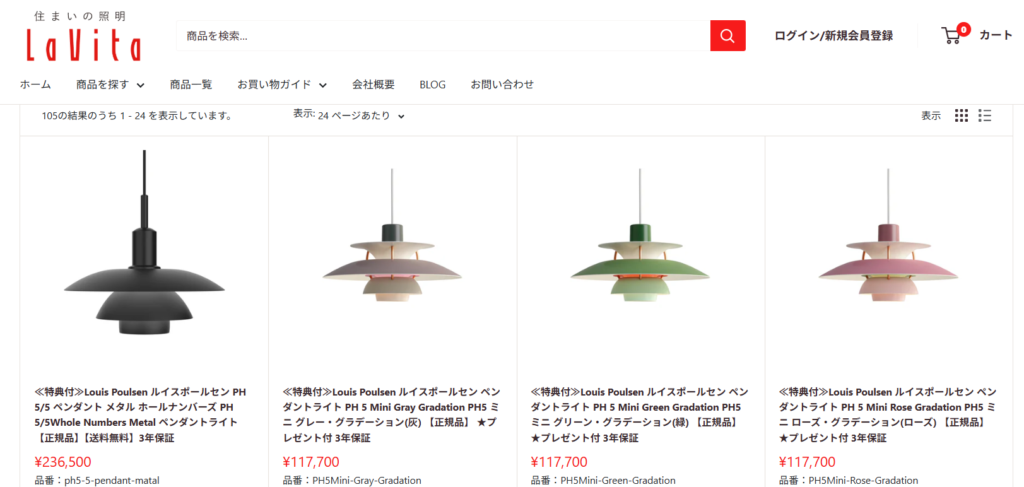Click ログイン/新規会員登録 link
1024x487 pixels.
(834, 36)
